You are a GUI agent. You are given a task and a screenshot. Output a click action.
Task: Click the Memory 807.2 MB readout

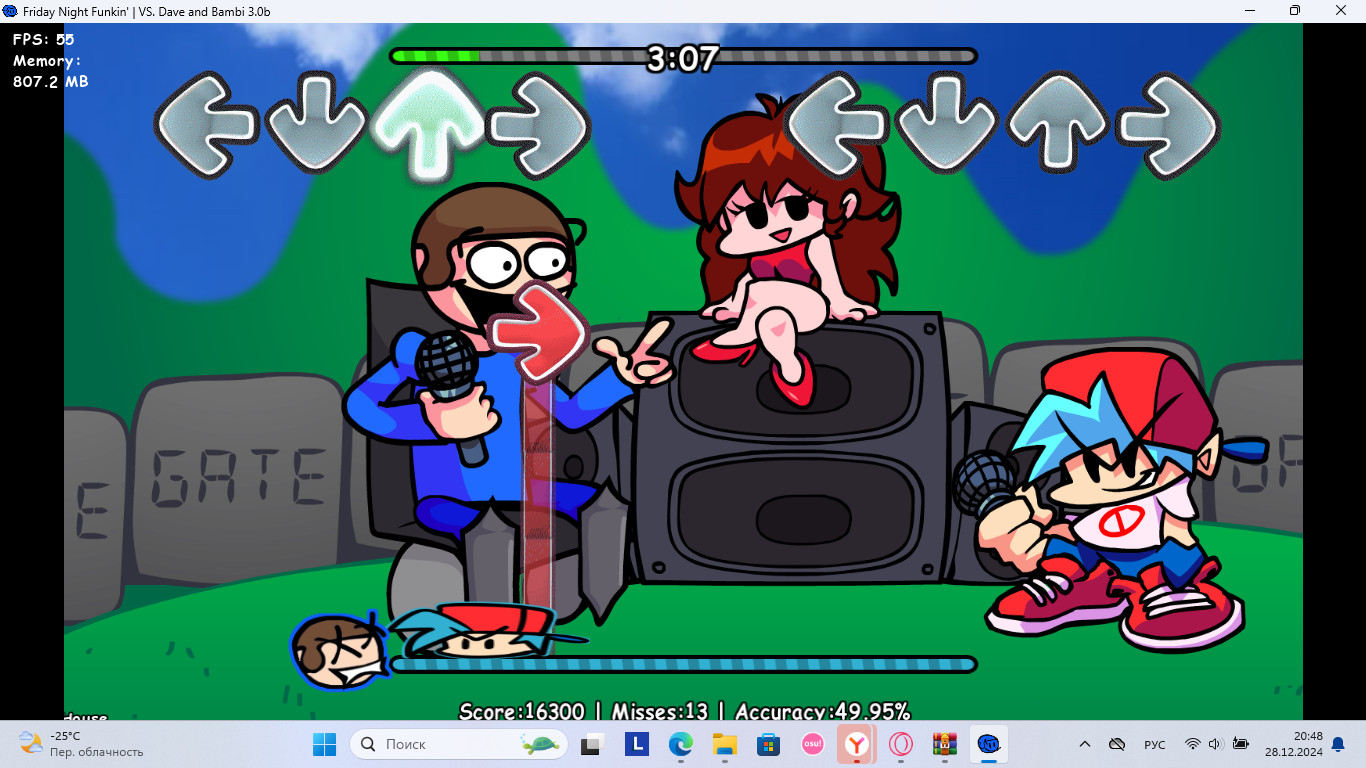tap(50, 71)
